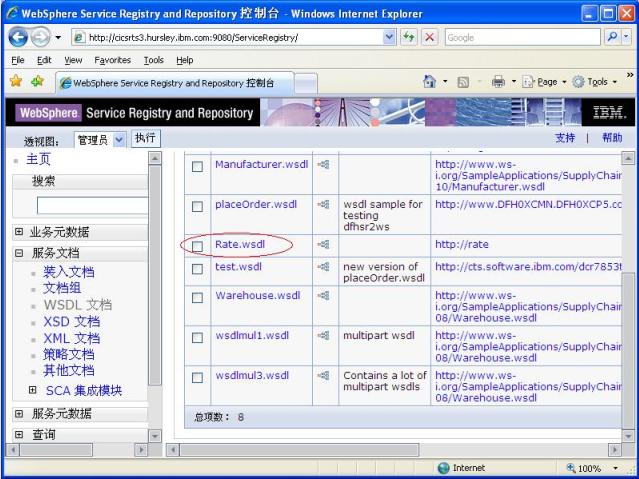The height and width of the screenshot is (479, 639).
Task: Click the Add to Favorites icon
Action: 37,81
